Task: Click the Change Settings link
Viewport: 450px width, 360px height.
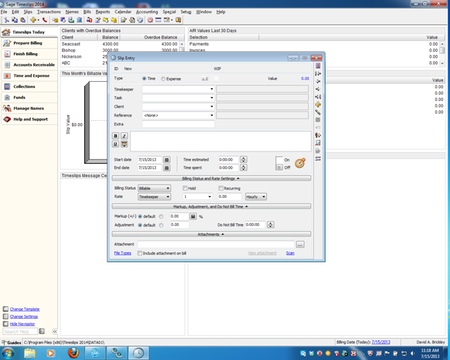Action: tap(24, 317)
